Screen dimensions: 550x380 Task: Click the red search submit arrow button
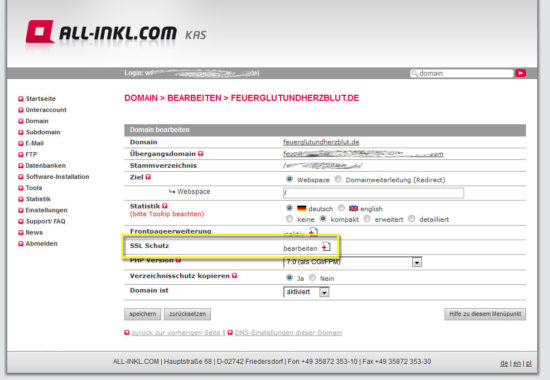pos(520,73)
